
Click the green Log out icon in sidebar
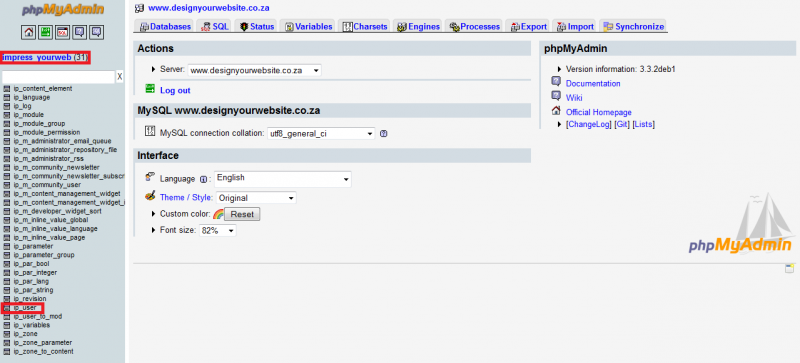46,32
